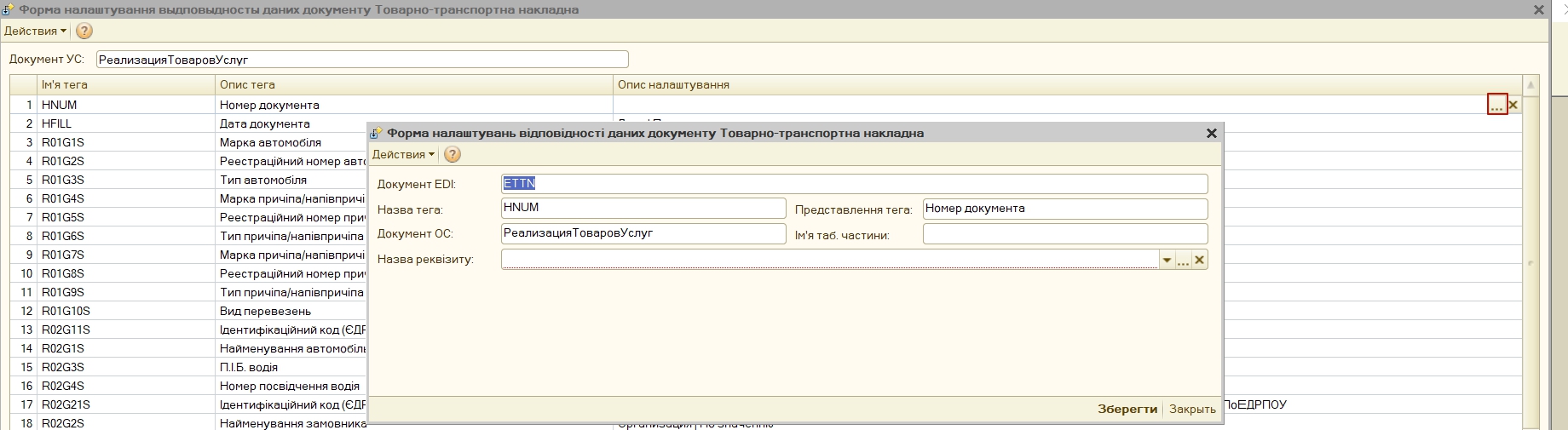Focus the Представлення тега field

pos(1065,209)
